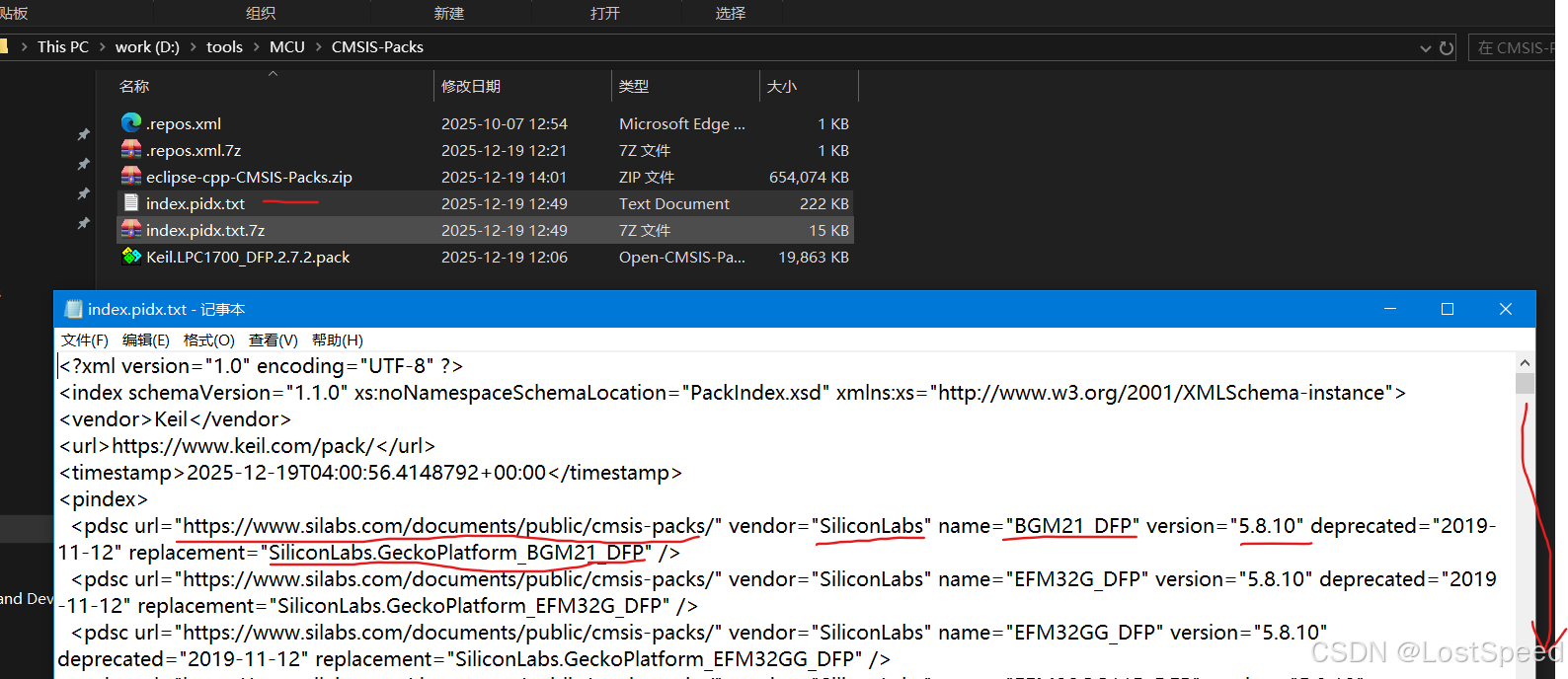Viewport: 1568px width, 679px height.
Task: Click the 选择 ribbon group label
Action: coord(731,13)
